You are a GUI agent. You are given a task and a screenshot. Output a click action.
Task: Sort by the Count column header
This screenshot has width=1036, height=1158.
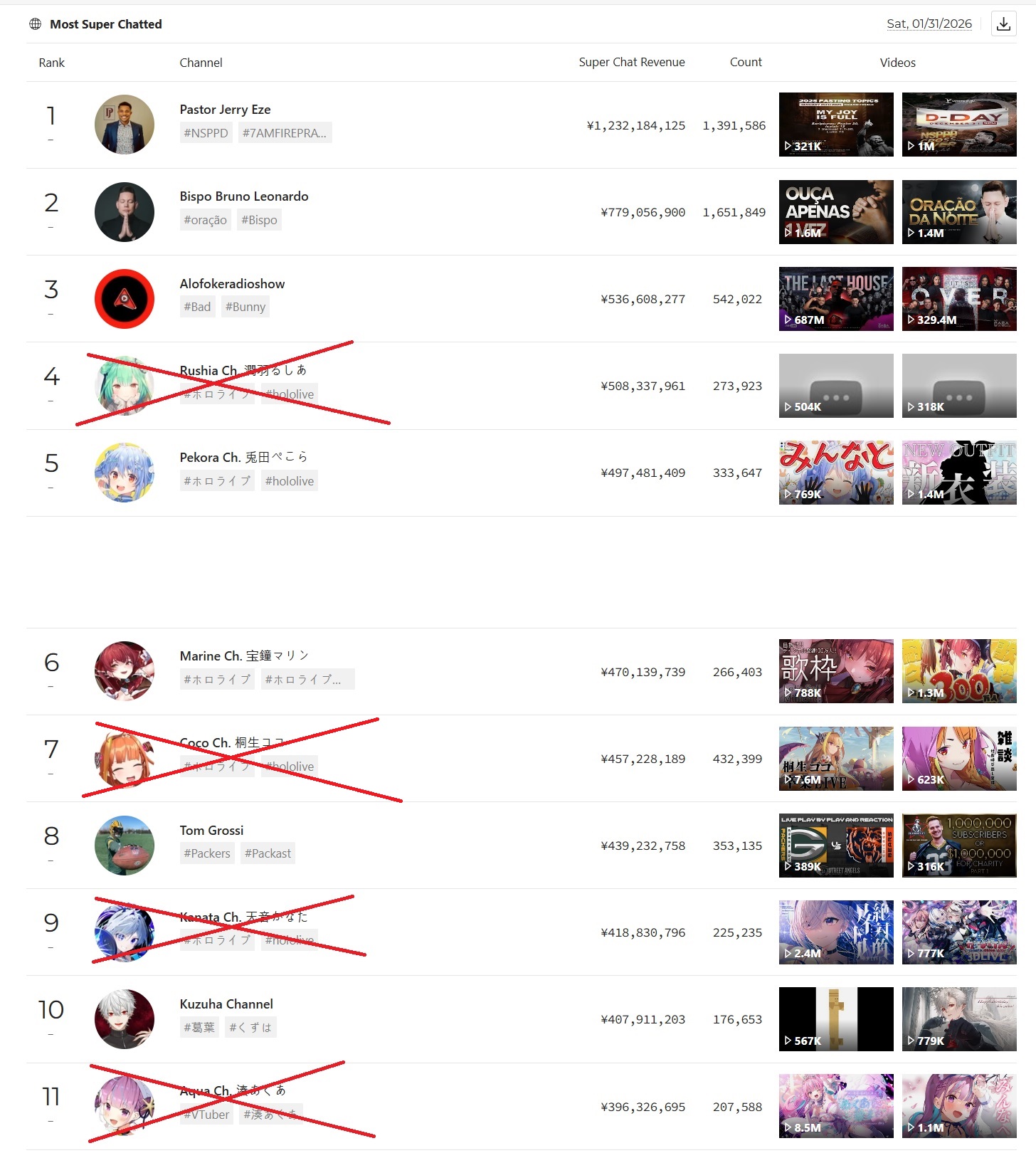[746, 62]
